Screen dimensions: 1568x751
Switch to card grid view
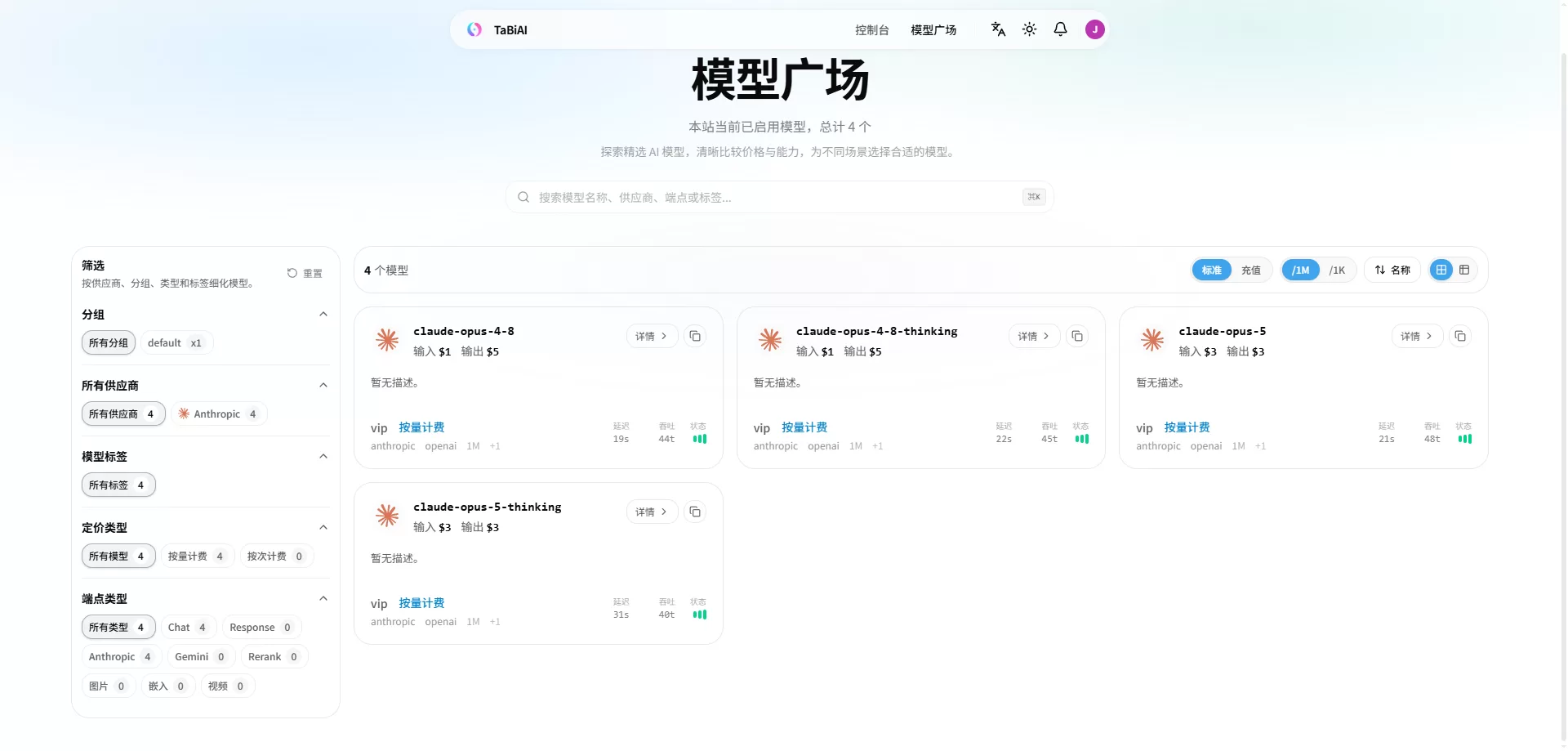(1441, 270)
